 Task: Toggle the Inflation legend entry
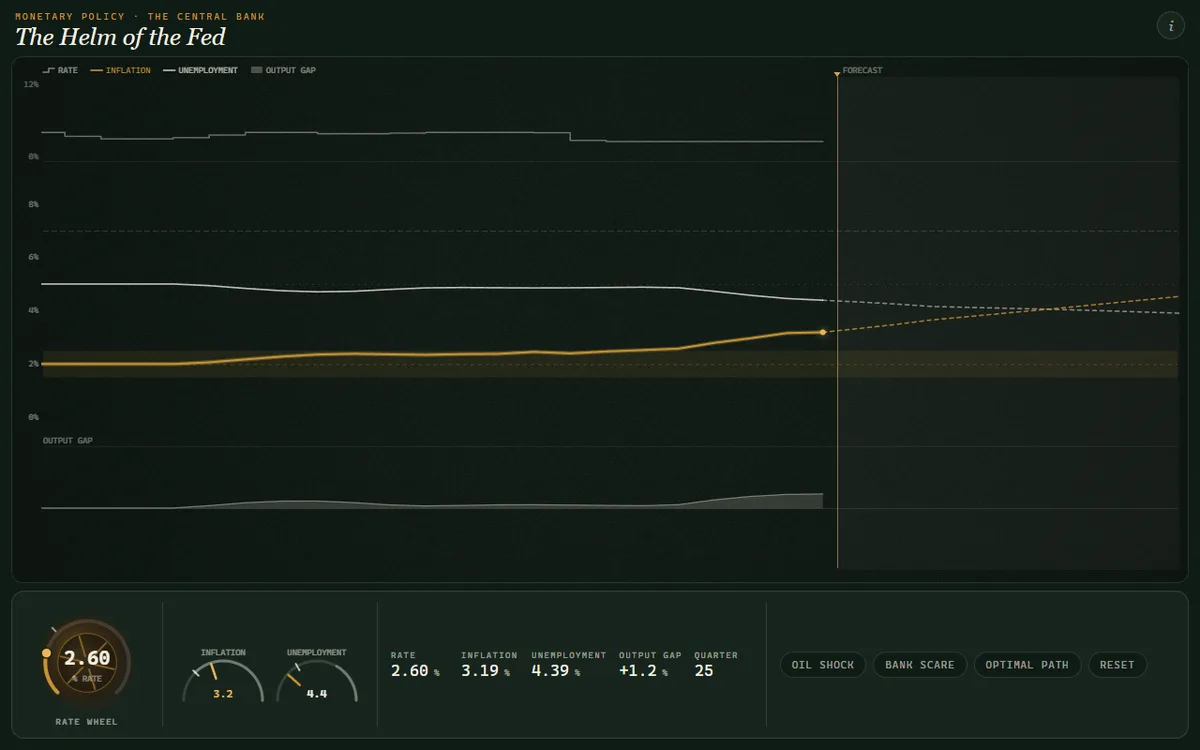(120, 71)
